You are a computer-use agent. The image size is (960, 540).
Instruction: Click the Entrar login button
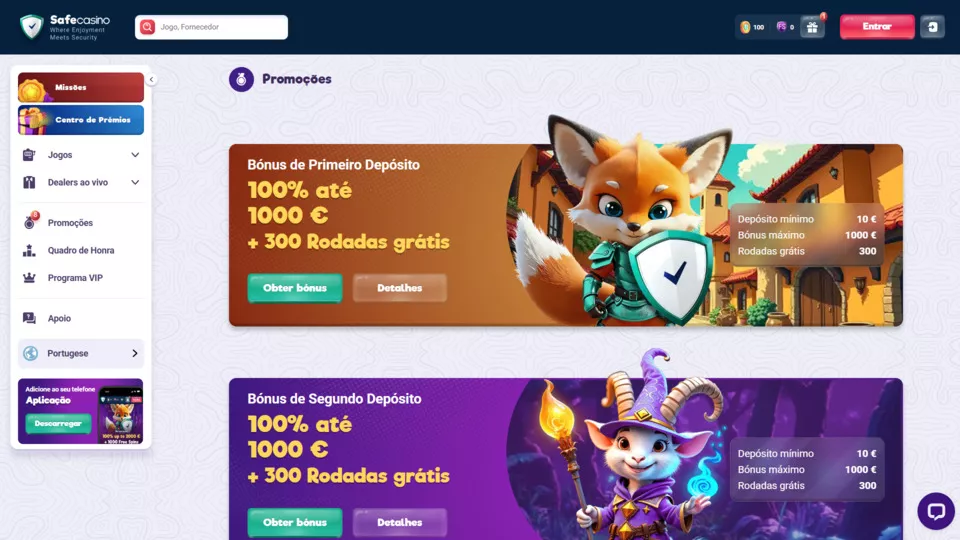(877, 27)
